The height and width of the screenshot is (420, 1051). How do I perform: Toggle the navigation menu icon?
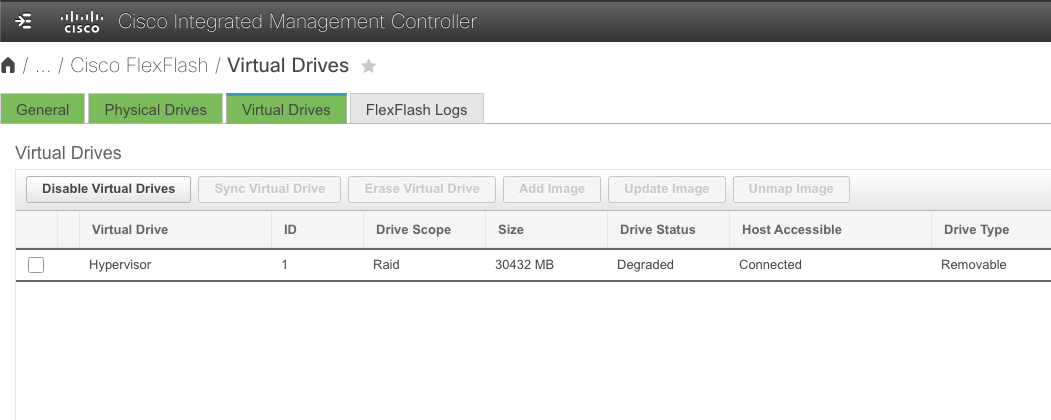click(23, 21)
